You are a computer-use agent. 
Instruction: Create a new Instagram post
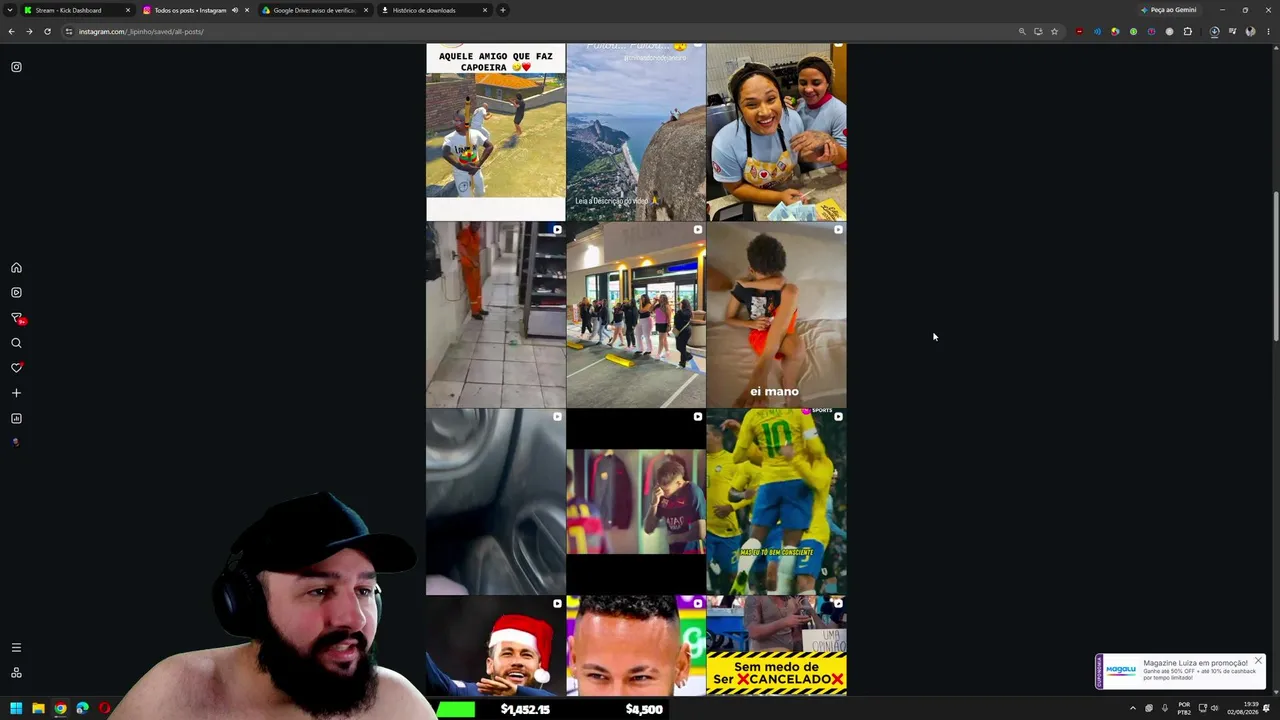16,393
